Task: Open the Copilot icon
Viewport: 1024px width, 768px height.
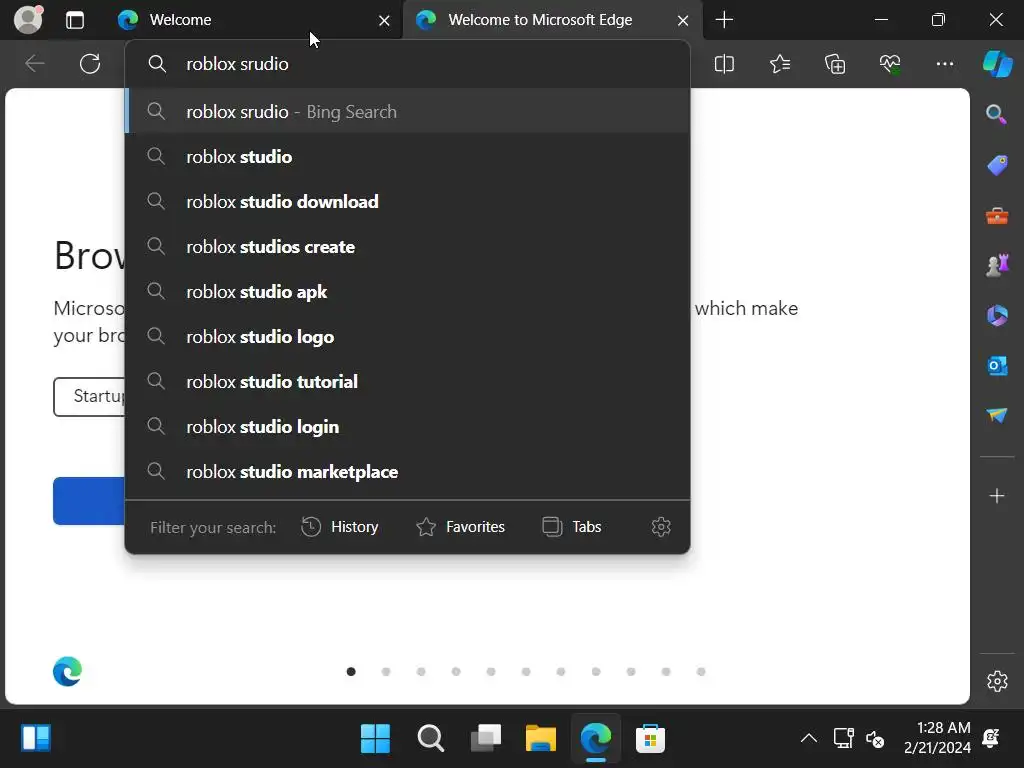Action: coord(997,64)
